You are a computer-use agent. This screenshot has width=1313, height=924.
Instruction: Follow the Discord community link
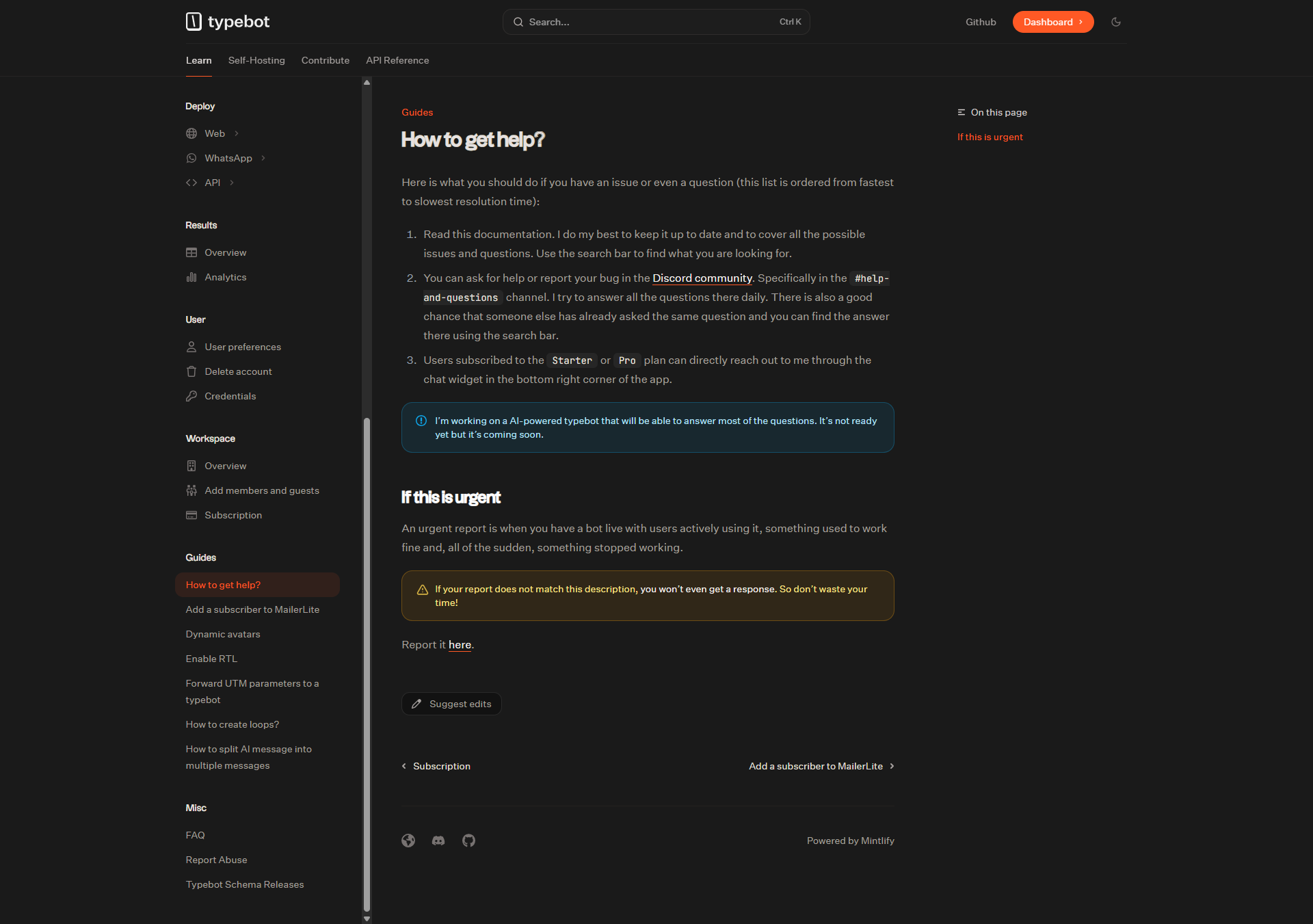coord(702,278)
